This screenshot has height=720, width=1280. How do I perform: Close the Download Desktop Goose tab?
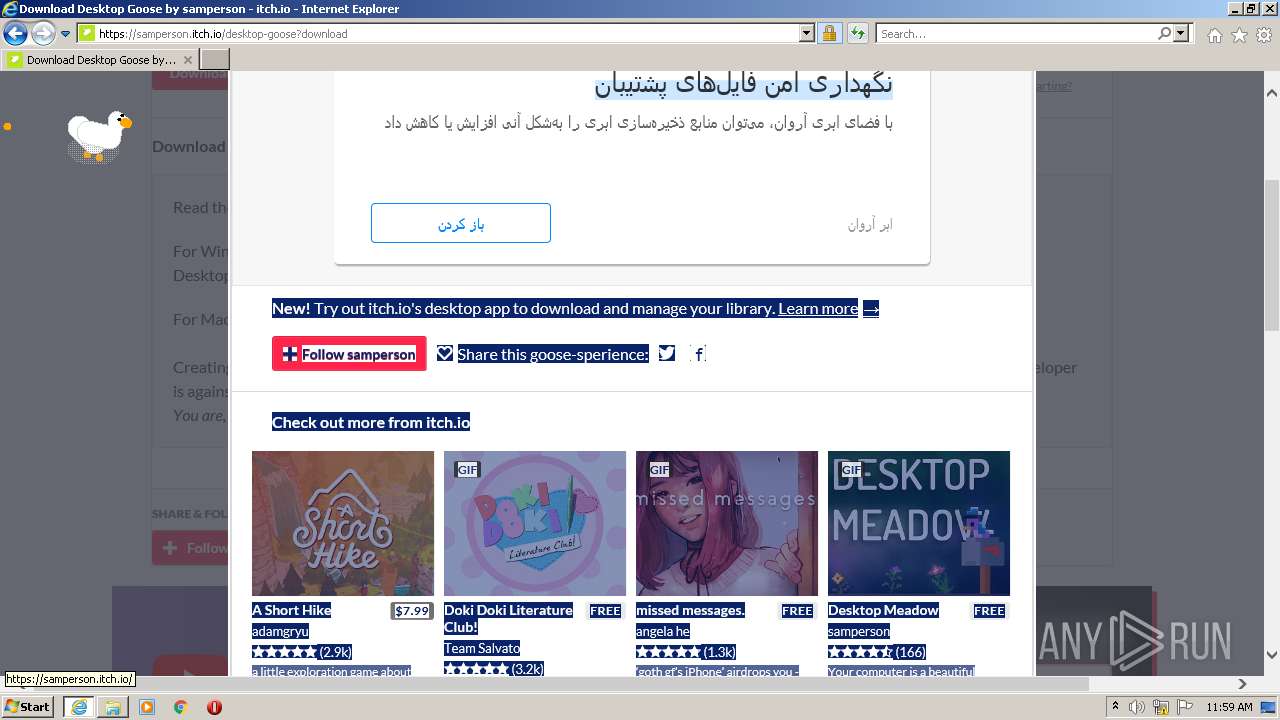188,60
